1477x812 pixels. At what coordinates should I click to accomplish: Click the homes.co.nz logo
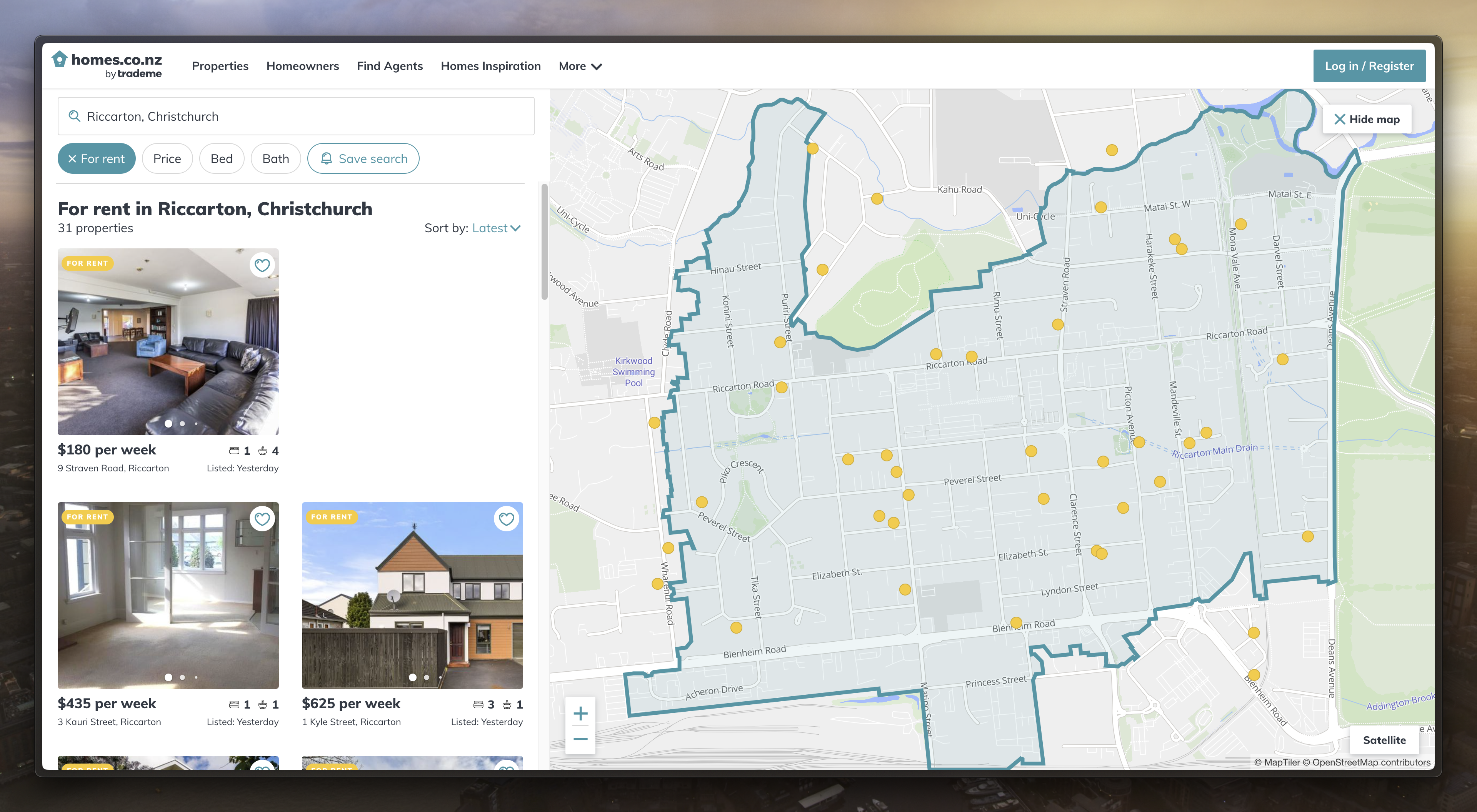coord(107,65)
